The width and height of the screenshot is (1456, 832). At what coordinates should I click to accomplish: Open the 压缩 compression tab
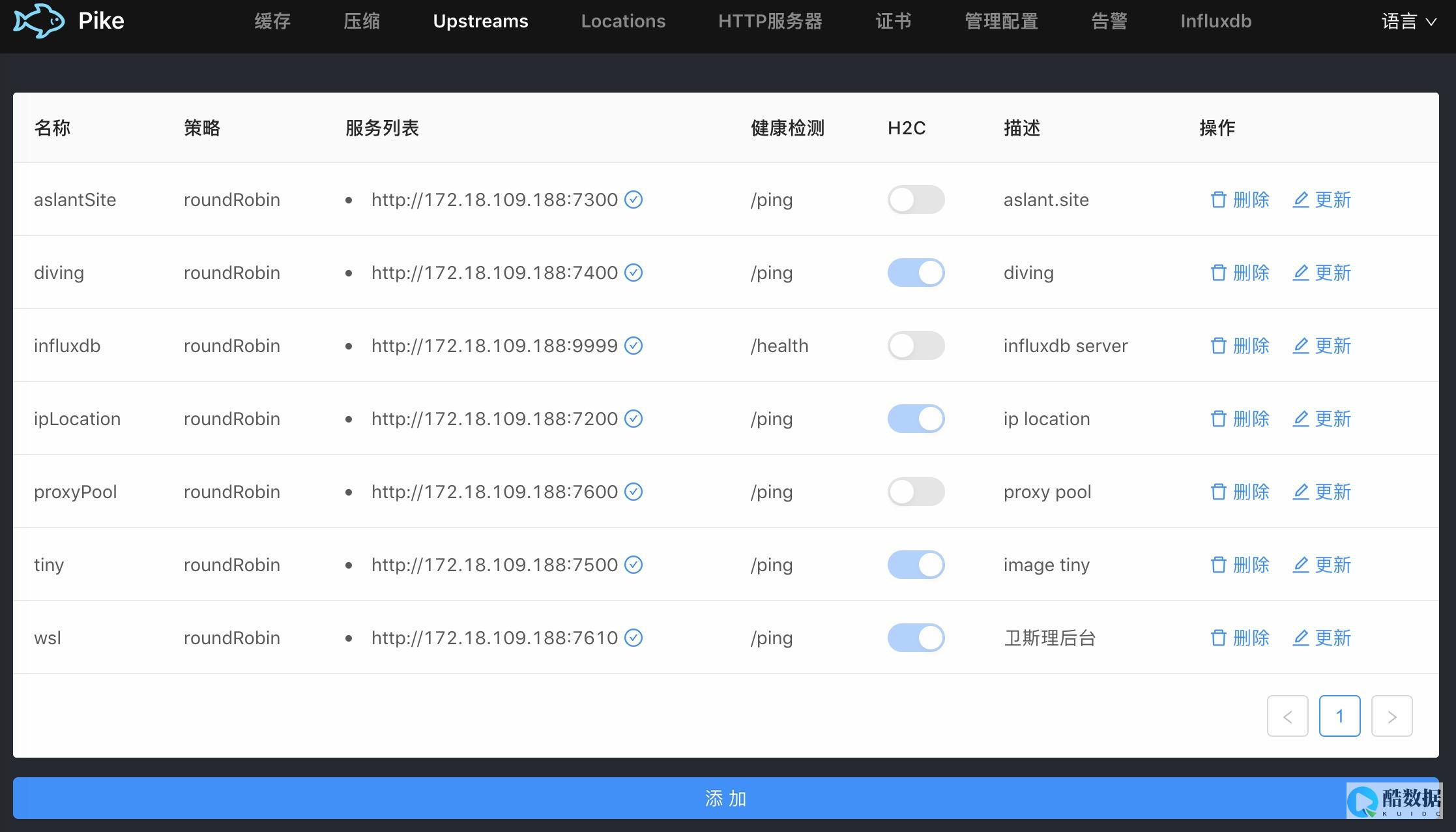[362, 21]
